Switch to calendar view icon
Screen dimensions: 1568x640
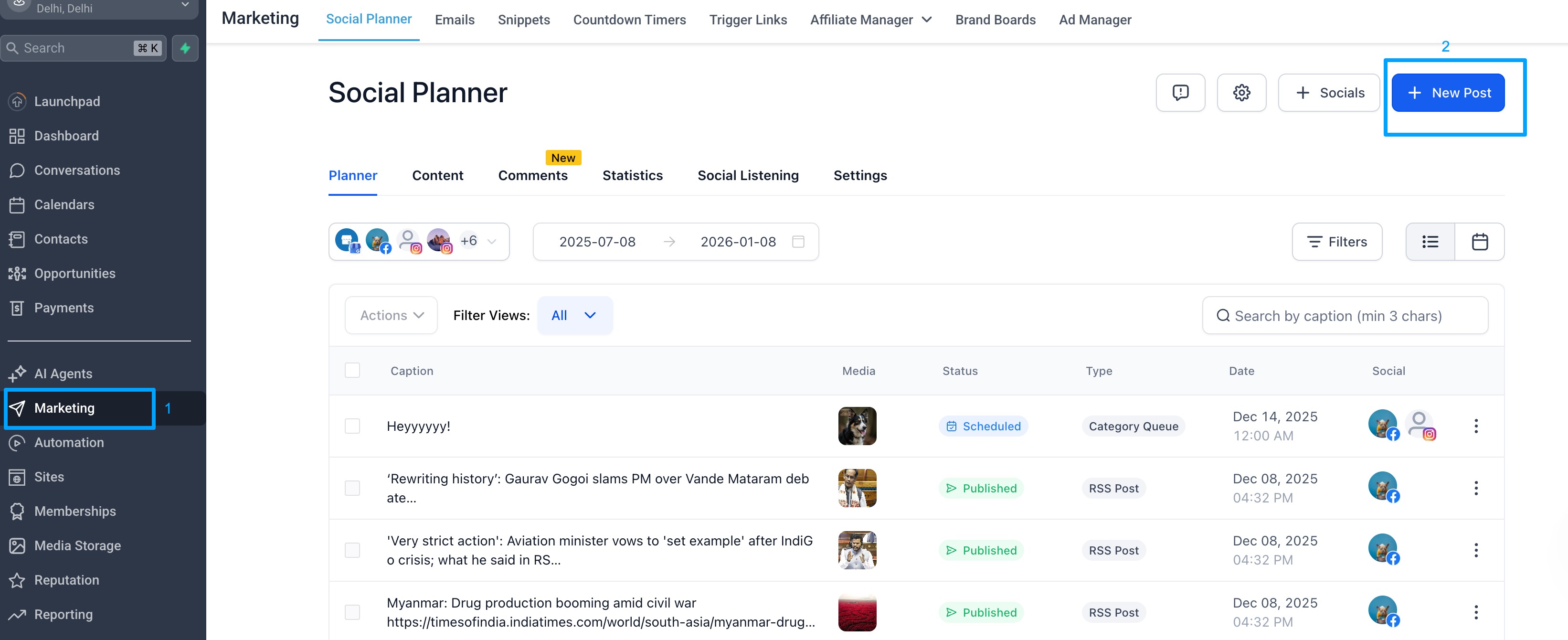point(1480,242)
